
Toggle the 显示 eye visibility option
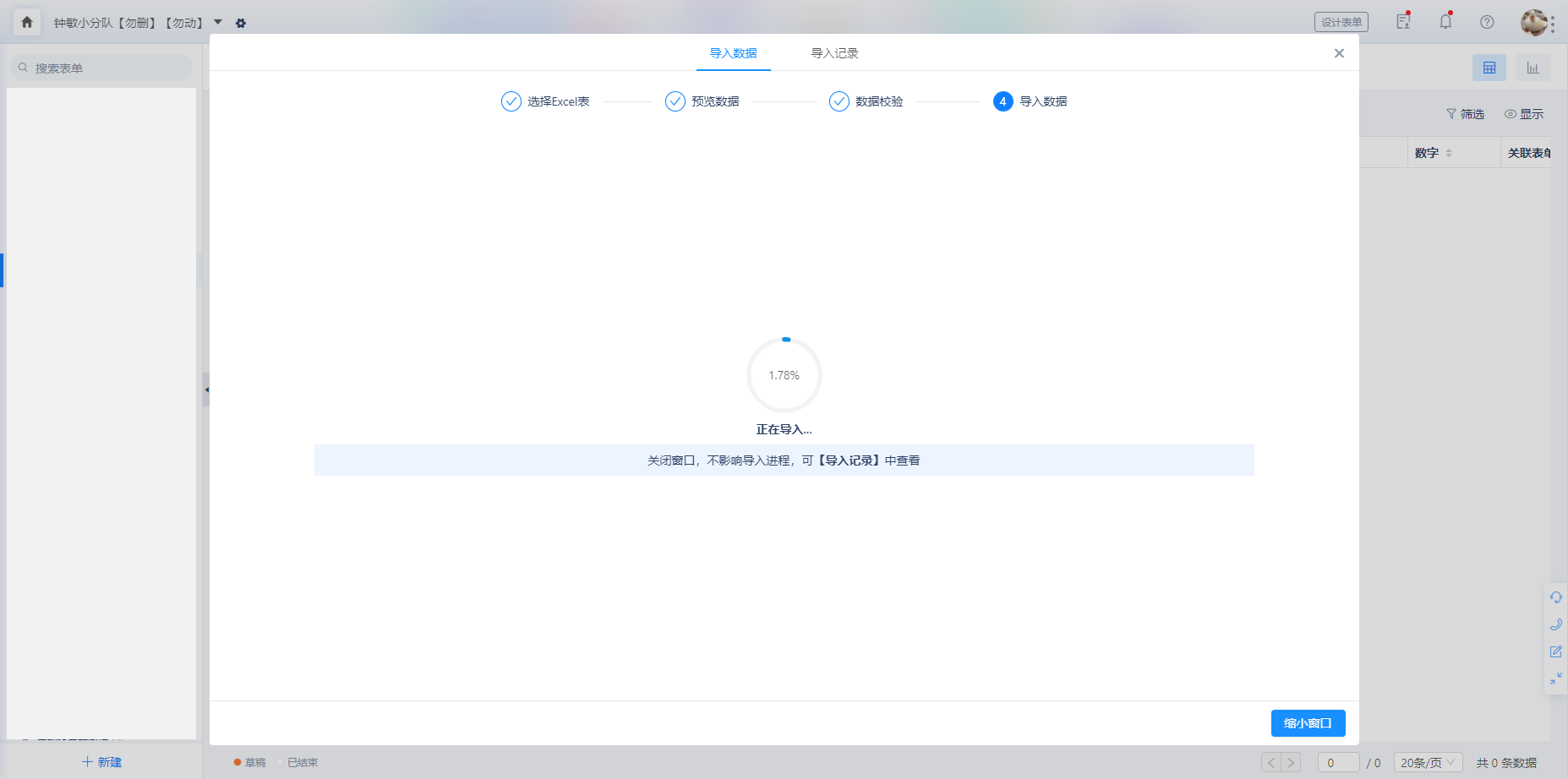(x=1524, y=114)
